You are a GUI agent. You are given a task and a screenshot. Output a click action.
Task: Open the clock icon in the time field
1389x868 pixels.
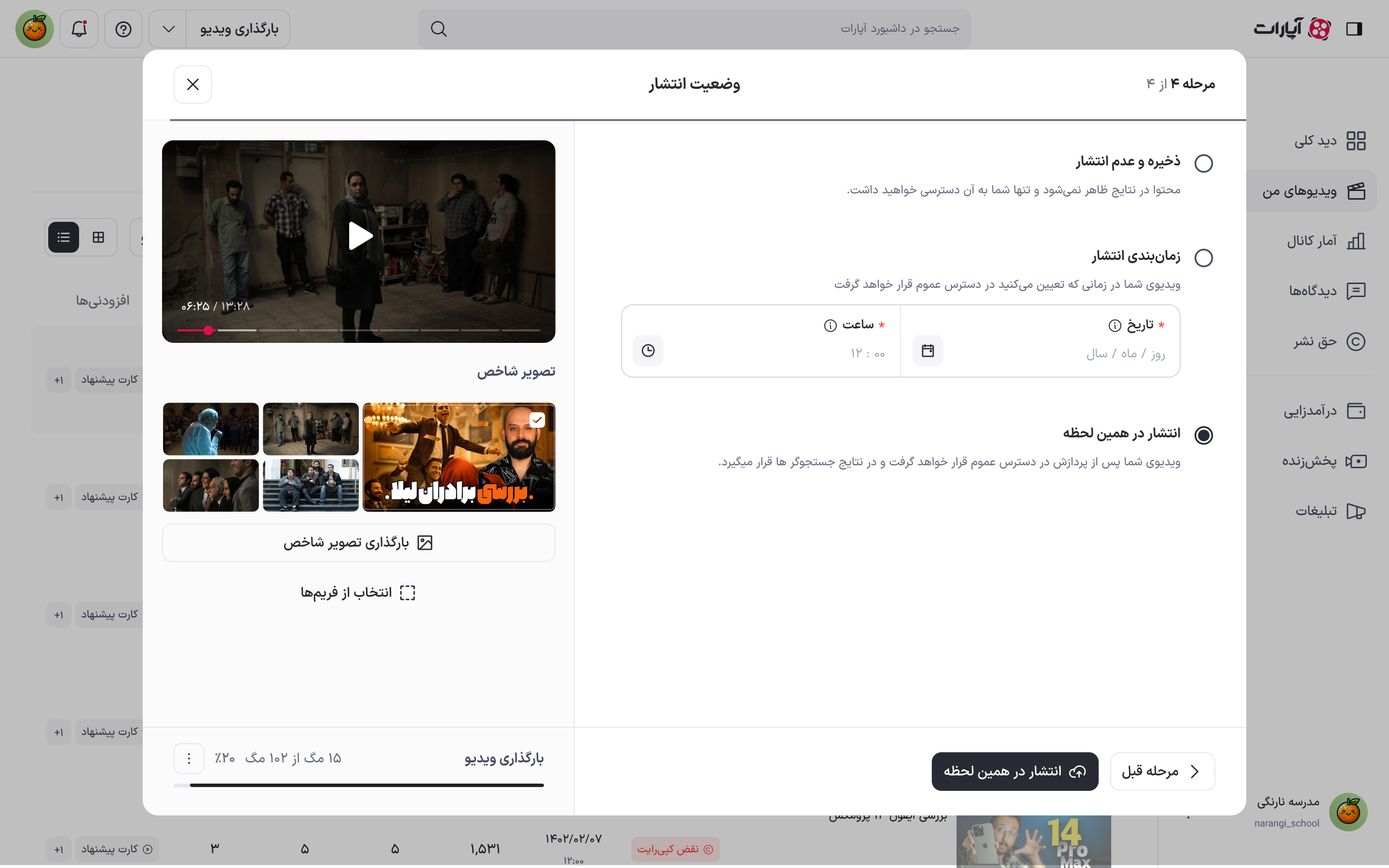(649, 350)
